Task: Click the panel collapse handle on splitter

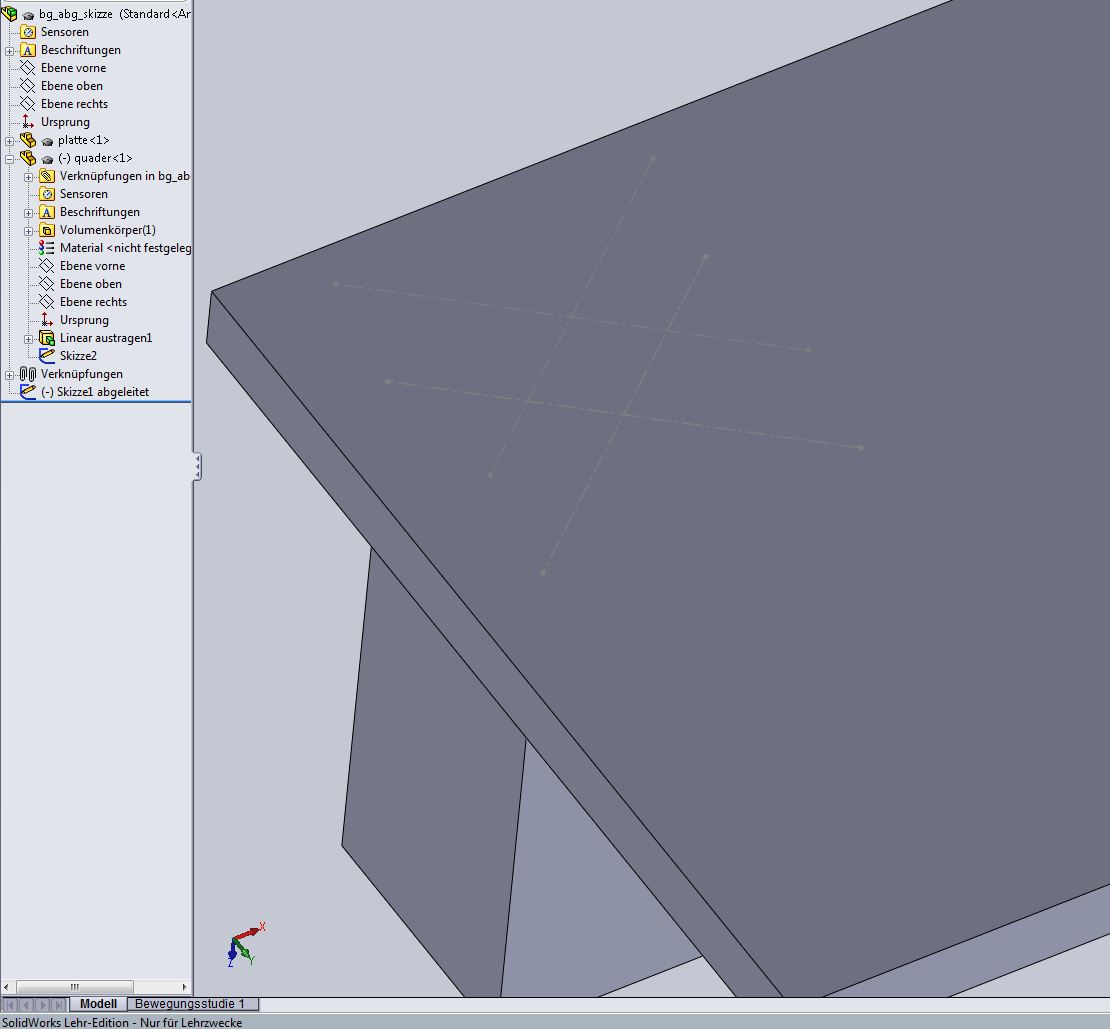Action: point(197,466)
